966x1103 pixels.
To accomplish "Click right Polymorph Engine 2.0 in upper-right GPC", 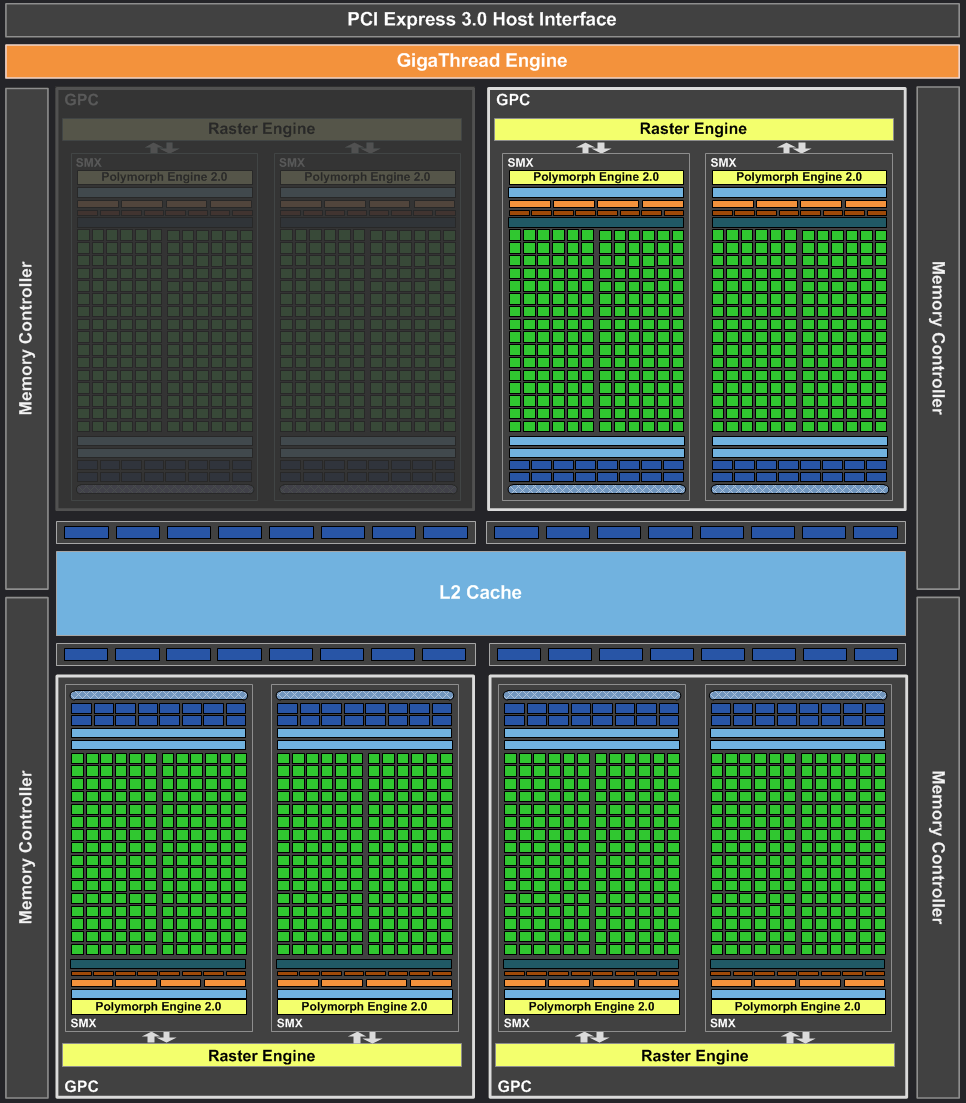I will point(799,177).
